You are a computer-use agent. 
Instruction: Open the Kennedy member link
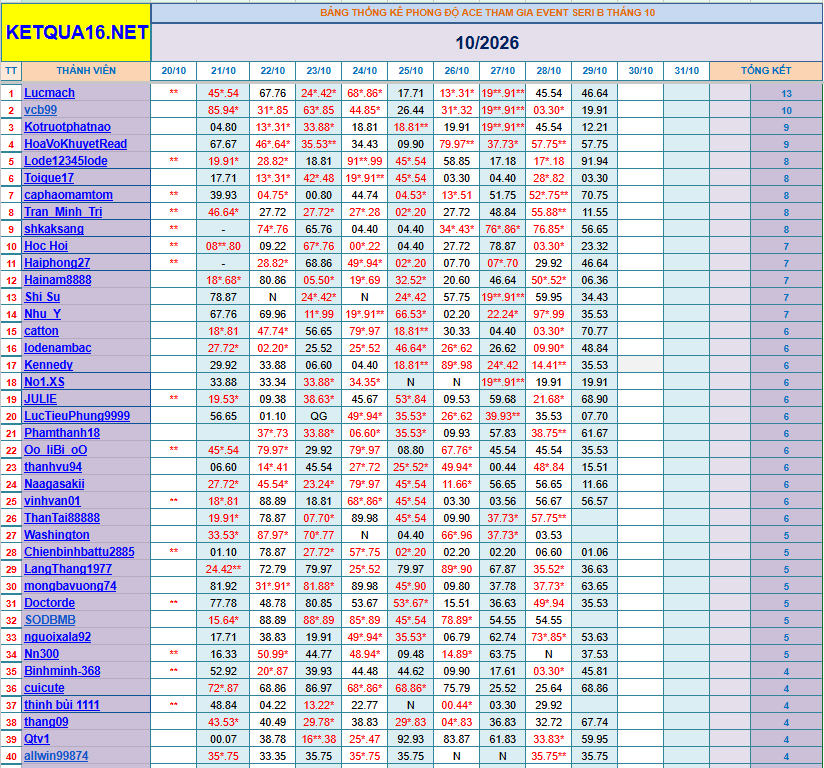(x=48, y=365)
